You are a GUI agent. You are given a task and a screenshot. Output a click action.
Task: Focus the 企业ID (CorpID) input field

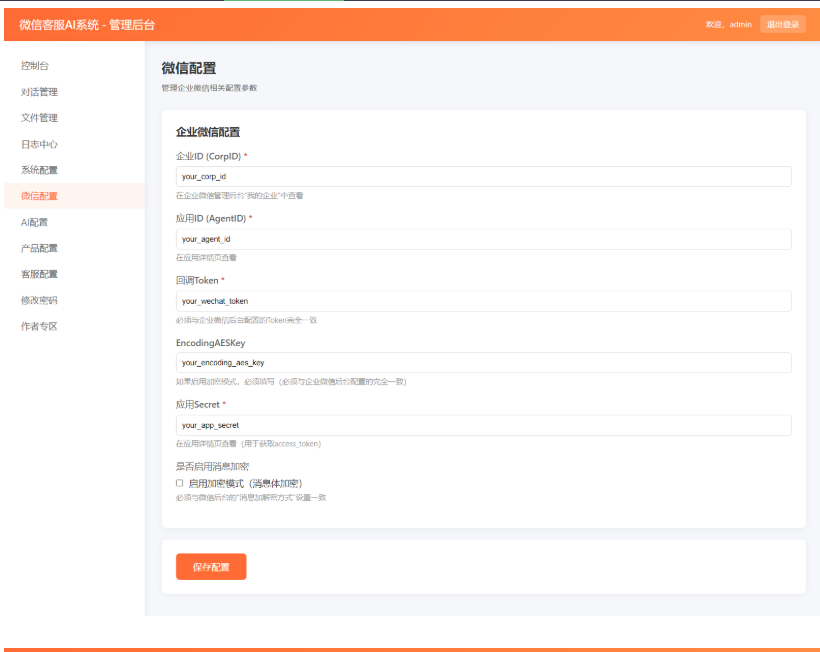click(x=483, y=177)
